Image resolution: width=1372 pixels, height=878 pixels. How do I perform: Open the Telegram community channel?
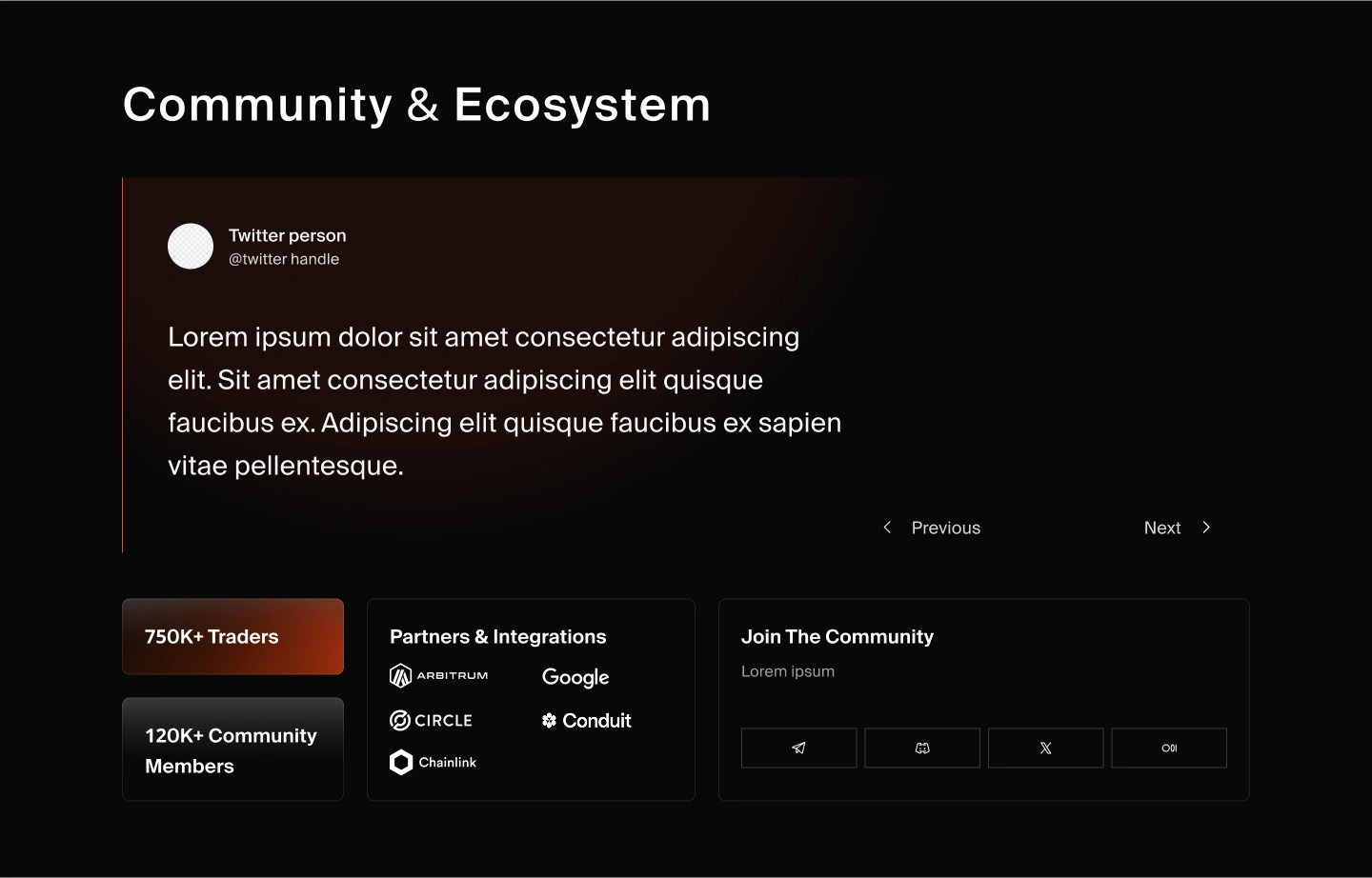(x=798, y=748)
